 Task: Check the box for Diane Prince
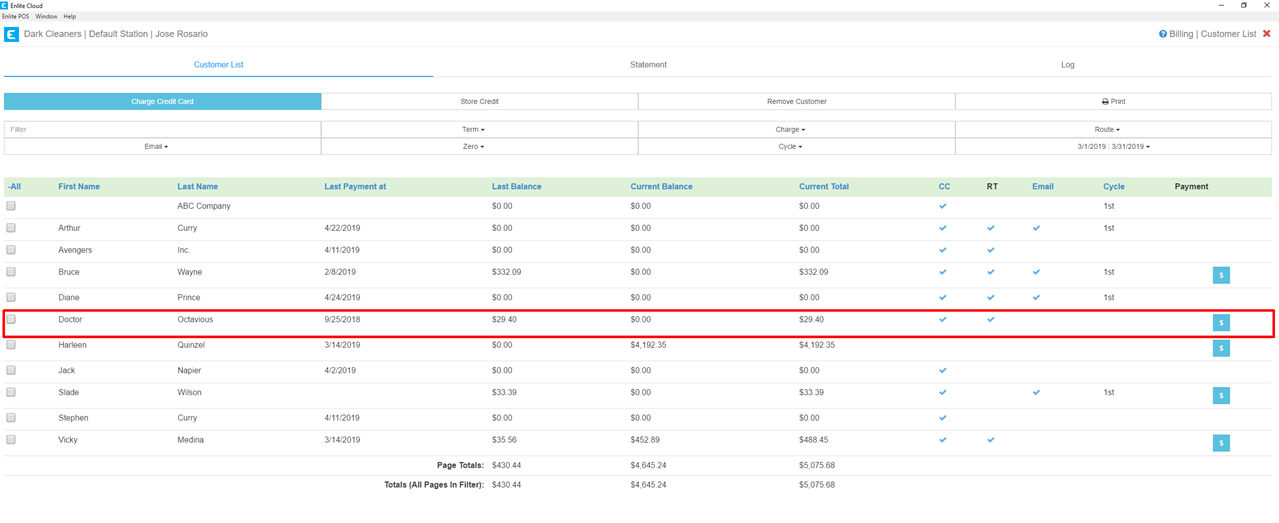click(12, 297)
